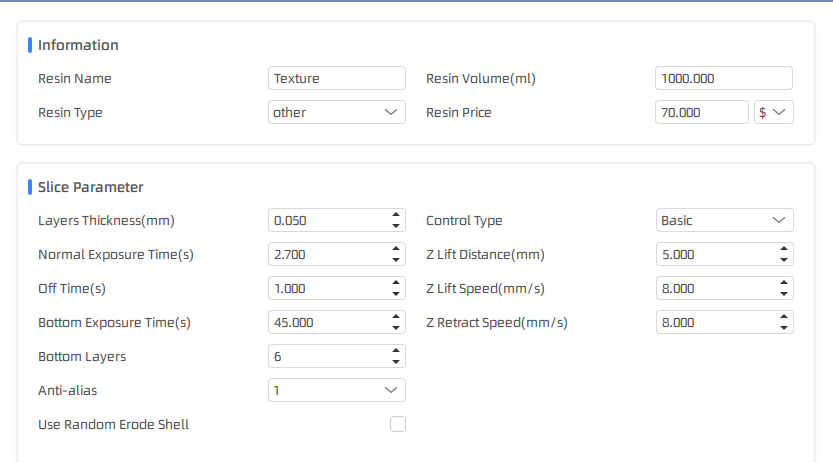
Task: Open the Control Type dropdown showing Basic
Action: tap(725, 220)
